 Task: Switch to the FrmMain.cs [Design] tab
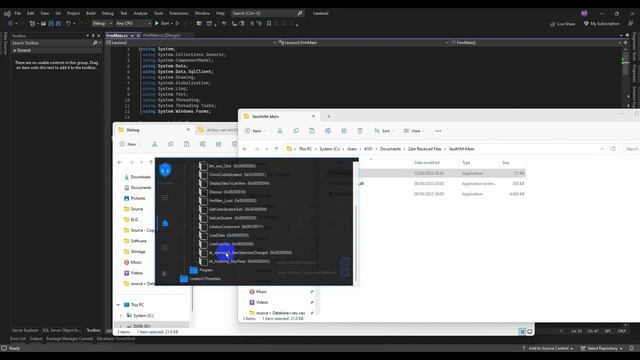click(x=161, y=36)
